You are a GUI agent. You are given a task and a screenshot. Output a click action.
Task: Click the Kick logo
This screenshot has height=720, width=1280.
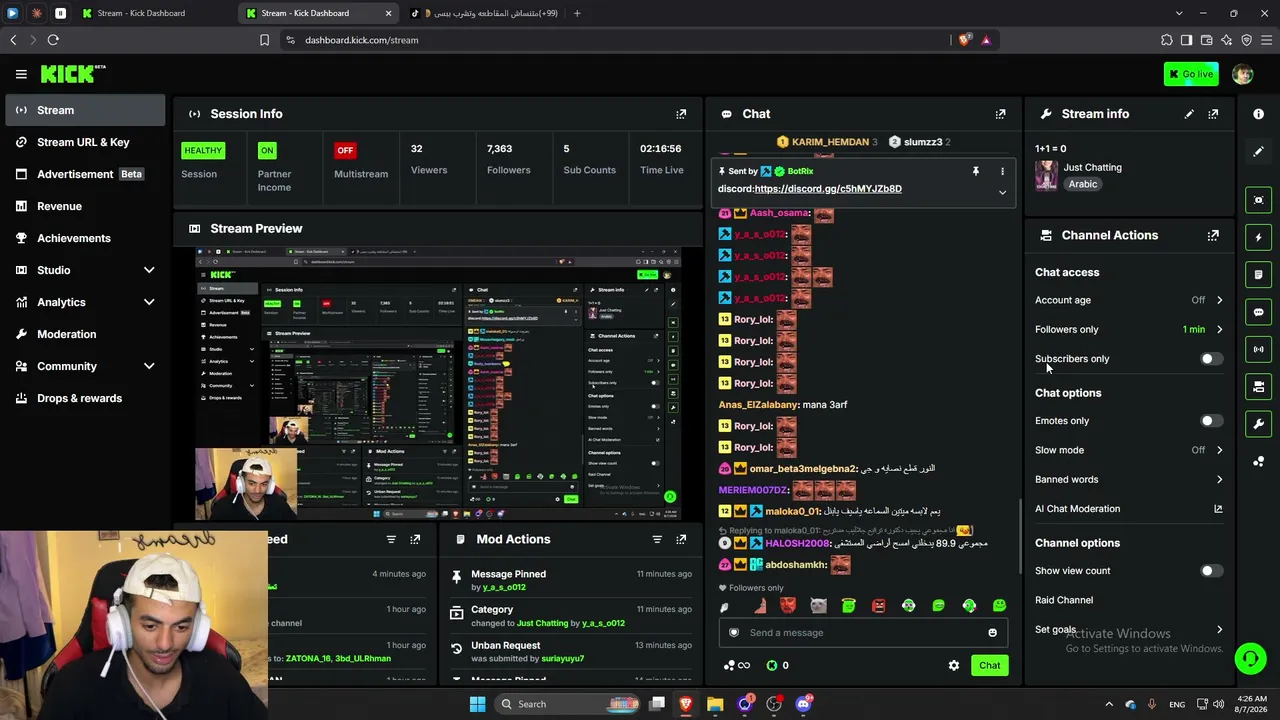(72, 74)
